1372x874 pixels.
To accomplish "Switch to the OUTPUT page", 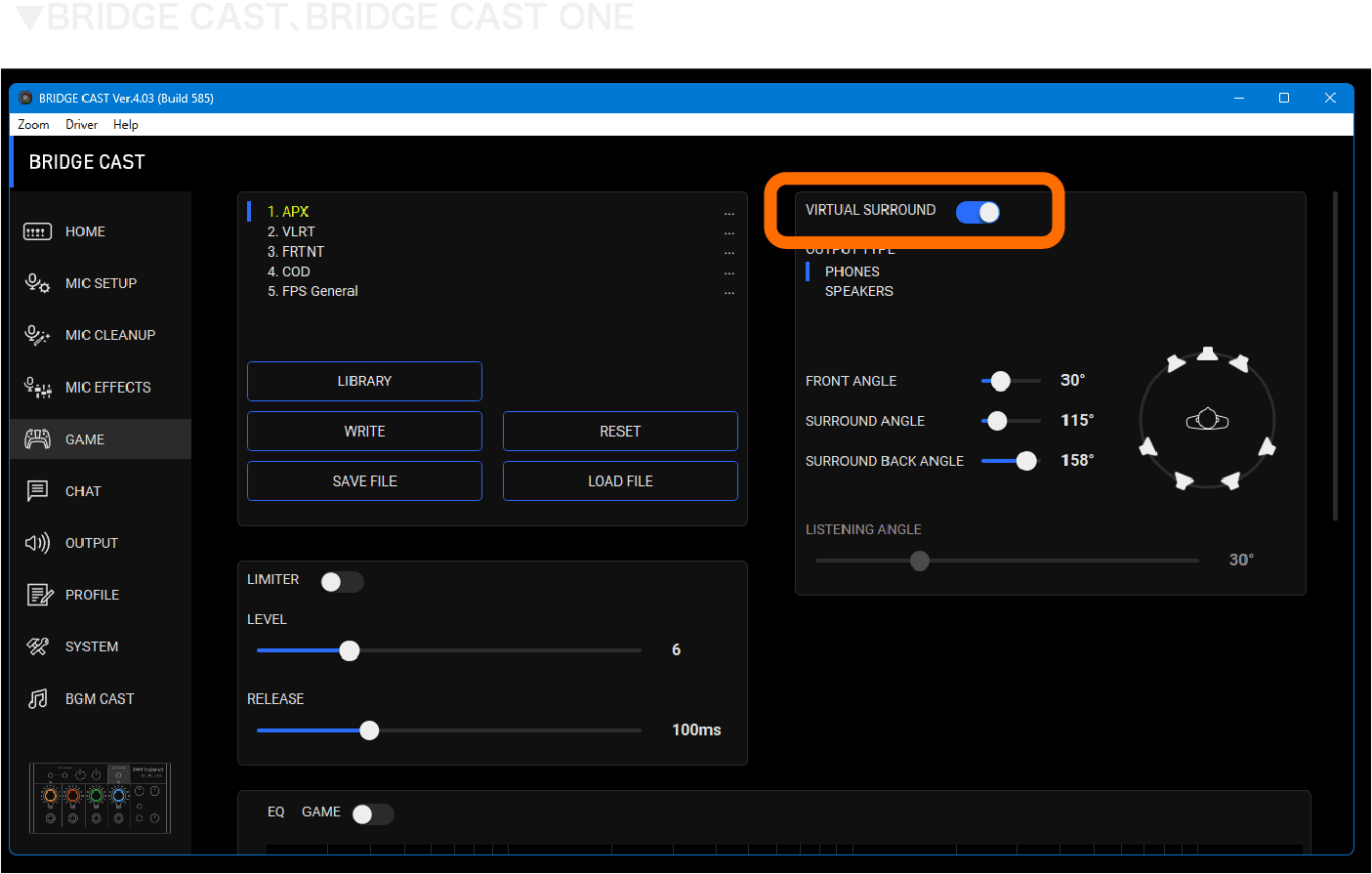I will tap(101, 543).
